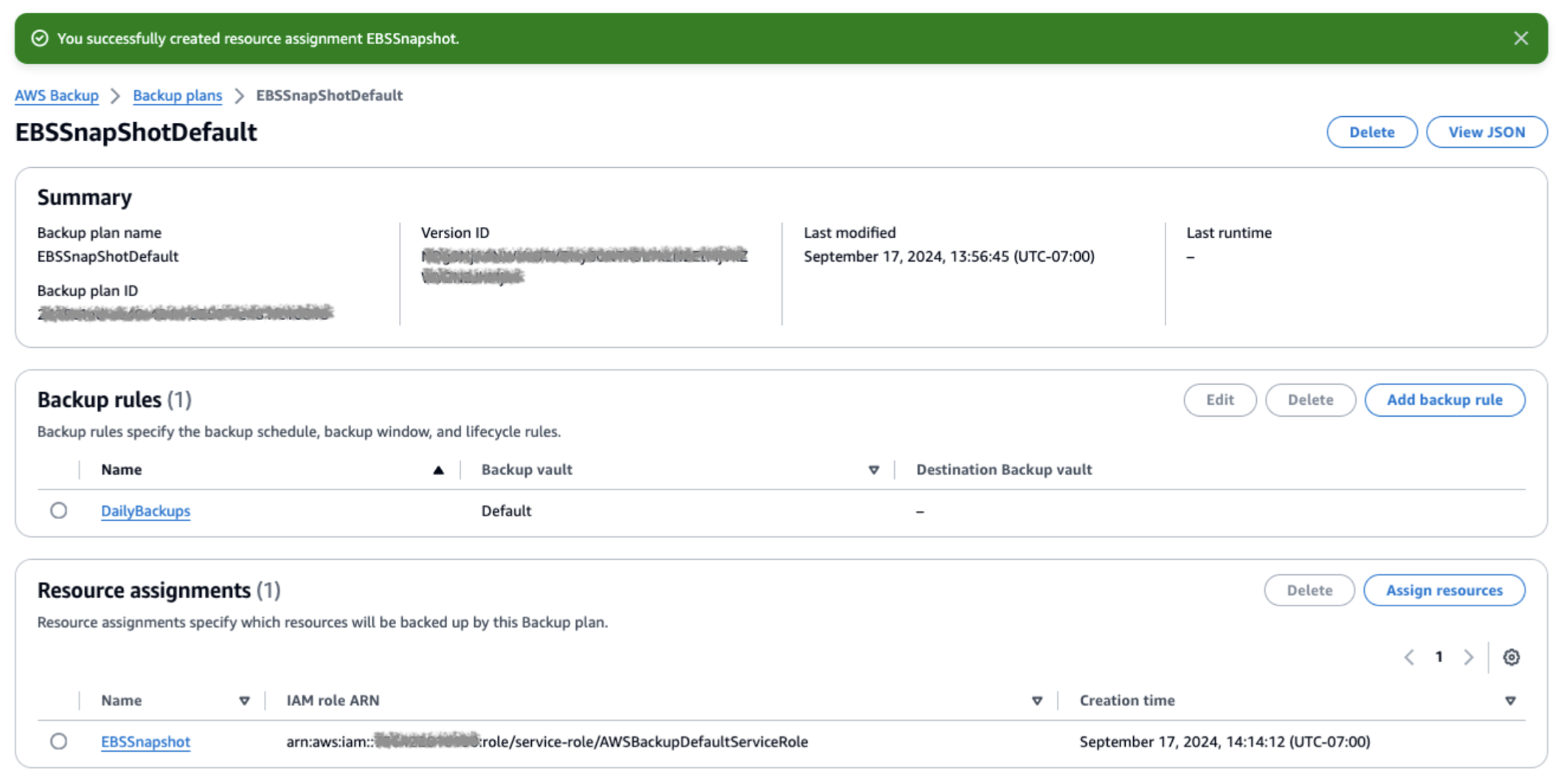Click page number 1 in pagination
The image size is (1560, 784).
1438,657
